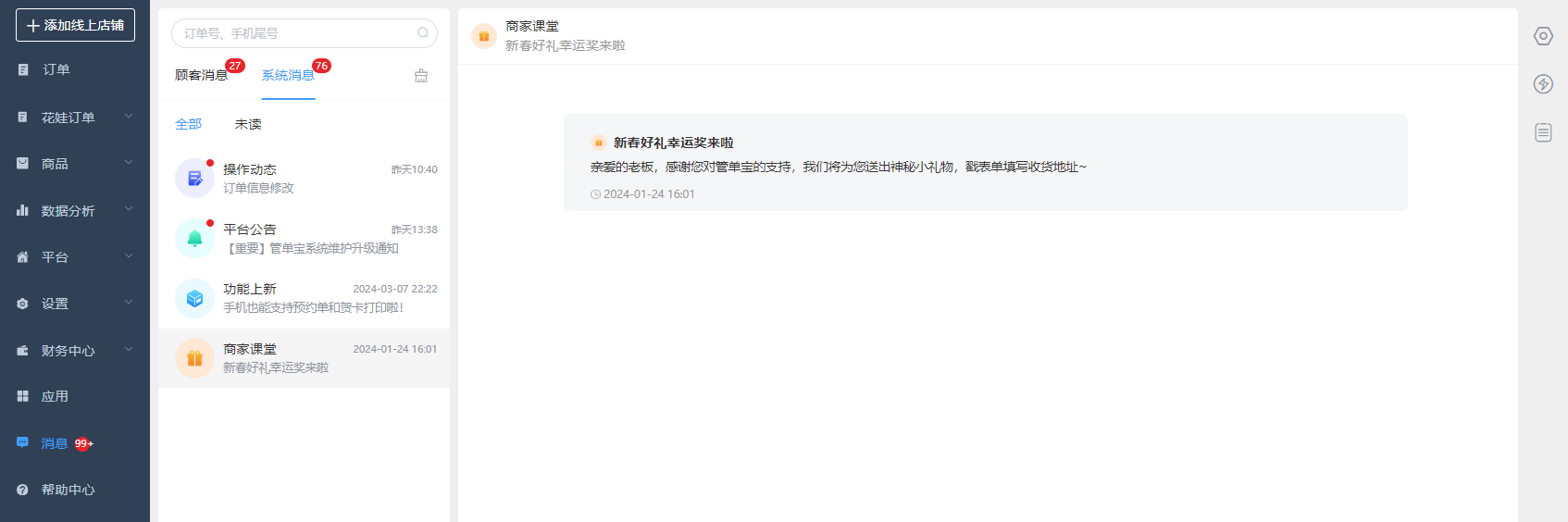Screen dimensions: 1568x522
Task: Open the 操作动态 message row
Action: click(x=304, y=179)
